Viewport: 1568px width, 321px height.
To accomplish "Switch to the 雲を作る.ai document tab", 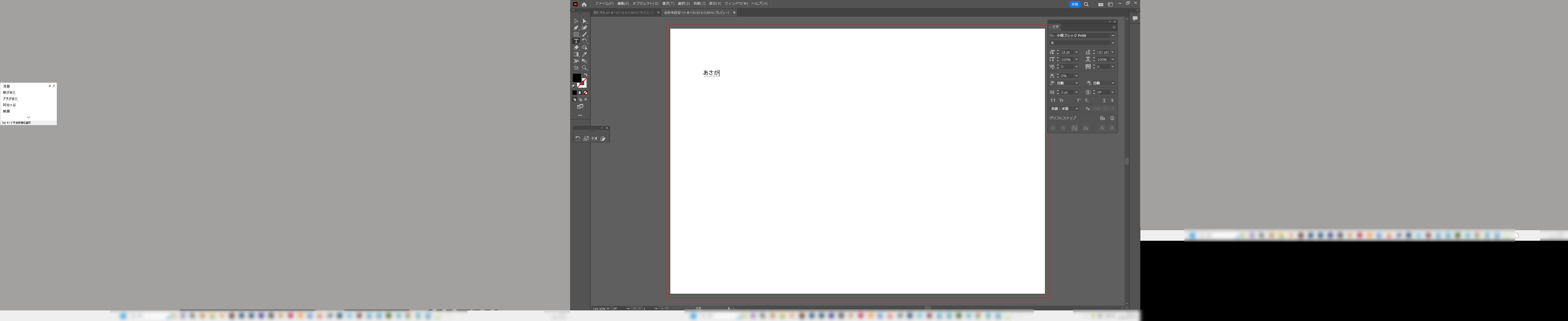I will pos(623,12).
